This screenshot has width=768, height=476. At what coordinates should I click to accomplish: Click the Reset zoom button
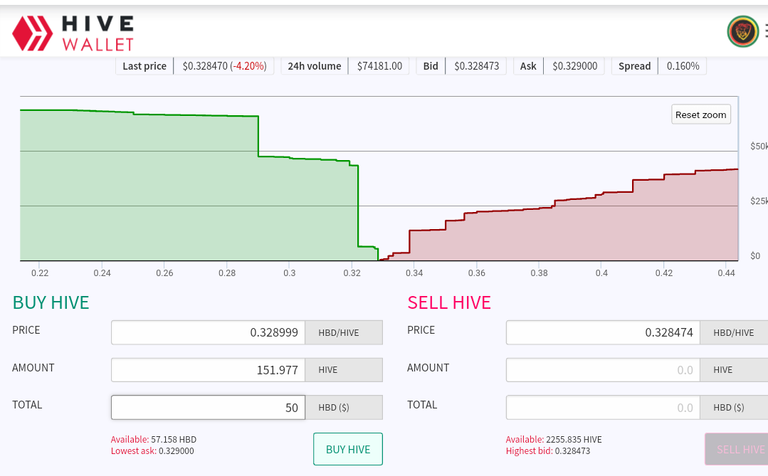(x=700, y=115)
